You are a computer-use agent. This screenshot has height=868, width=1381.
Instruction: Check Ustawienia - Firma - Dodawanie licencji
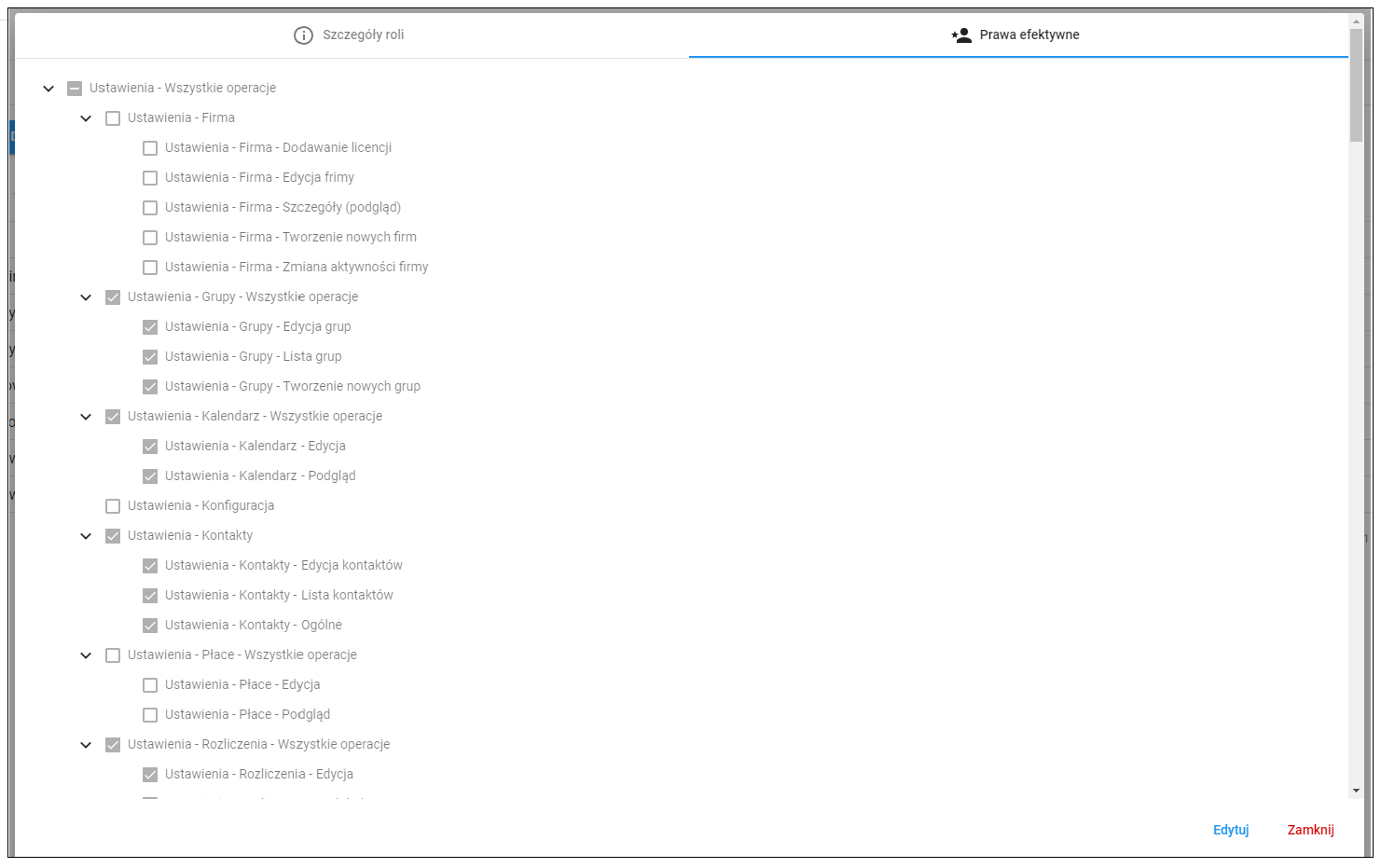150,148
